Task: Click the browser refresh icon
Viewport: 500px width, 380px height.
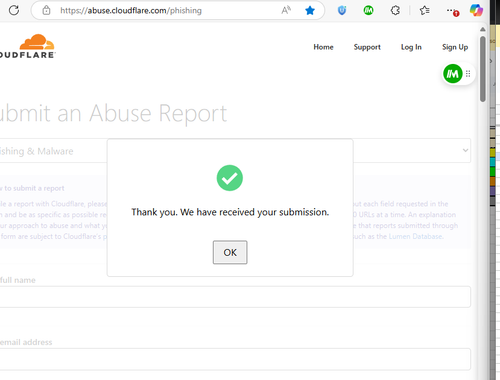Action: point(14,10)
